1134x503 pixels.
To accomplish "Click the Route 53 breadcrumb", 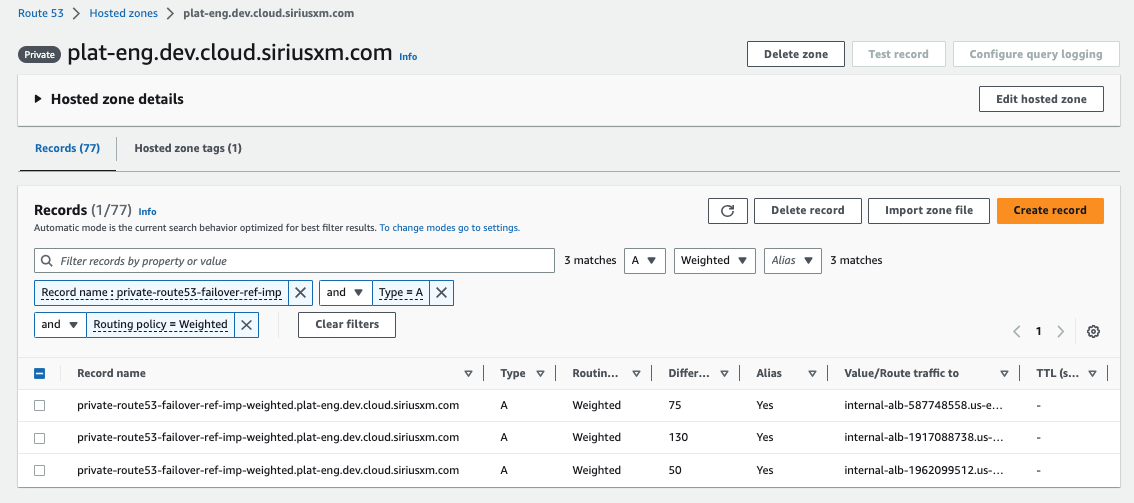I will (x=41, y=13).
